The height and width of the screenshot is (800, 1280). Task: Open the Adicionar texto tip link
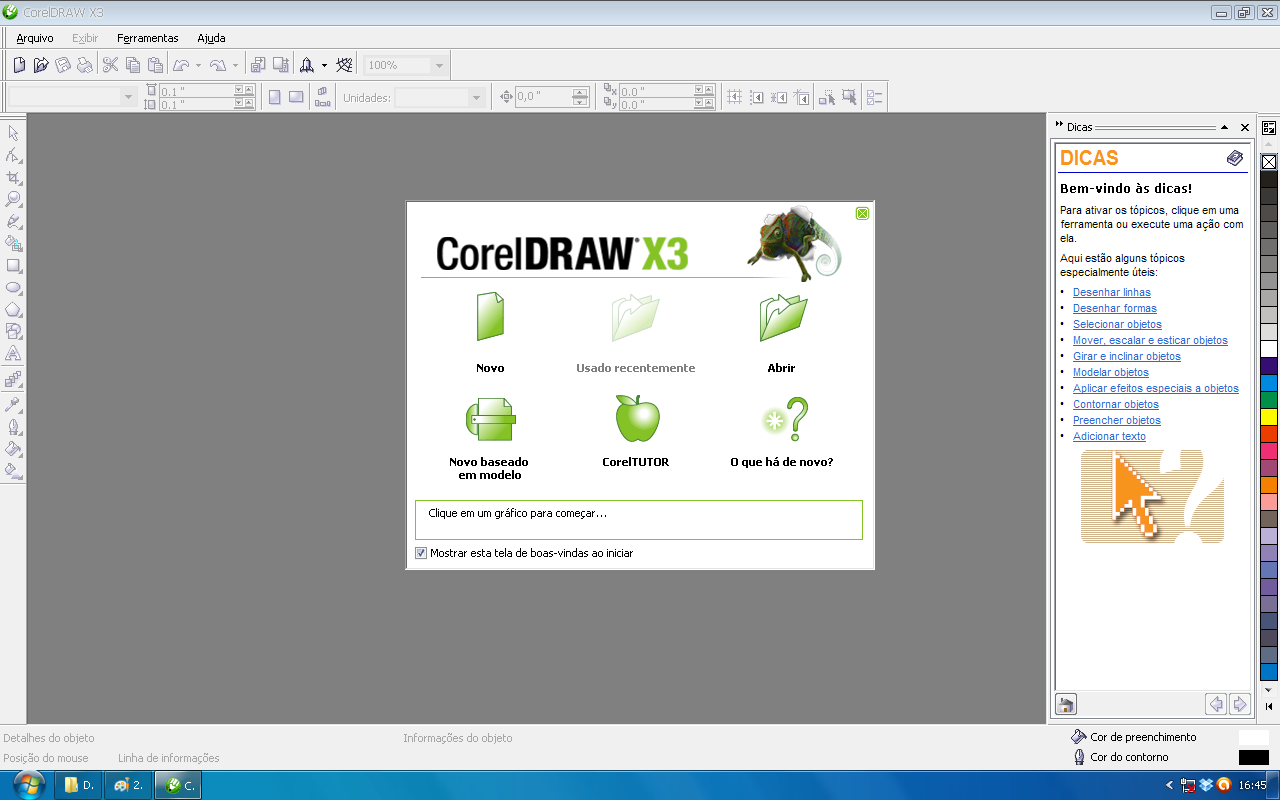(1109, 436)
